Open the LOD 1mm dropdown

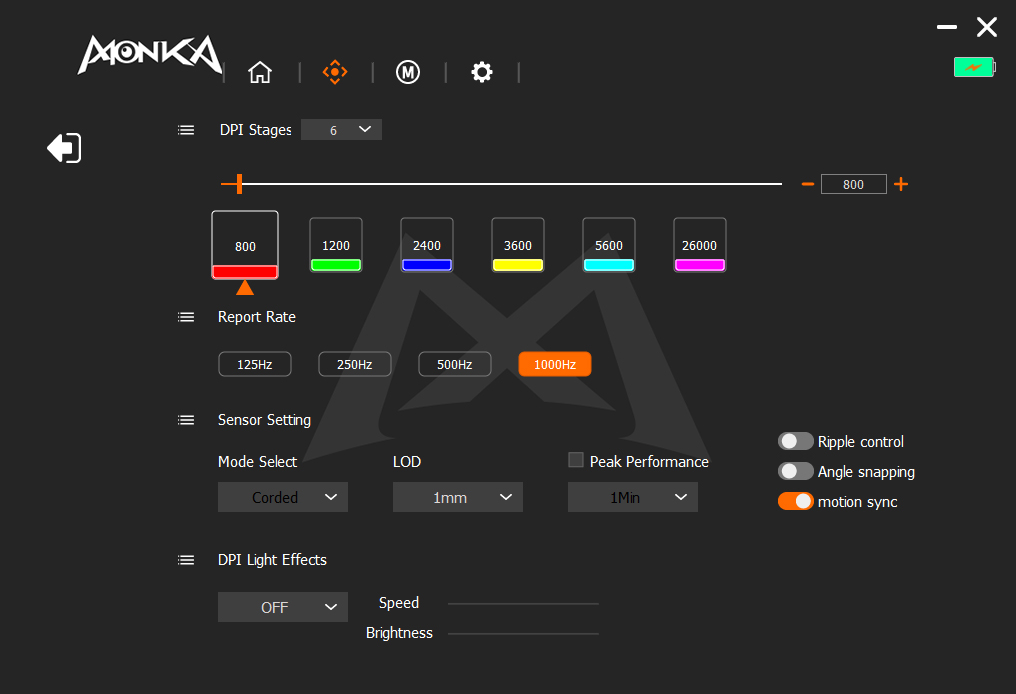(x=458, y=497)
